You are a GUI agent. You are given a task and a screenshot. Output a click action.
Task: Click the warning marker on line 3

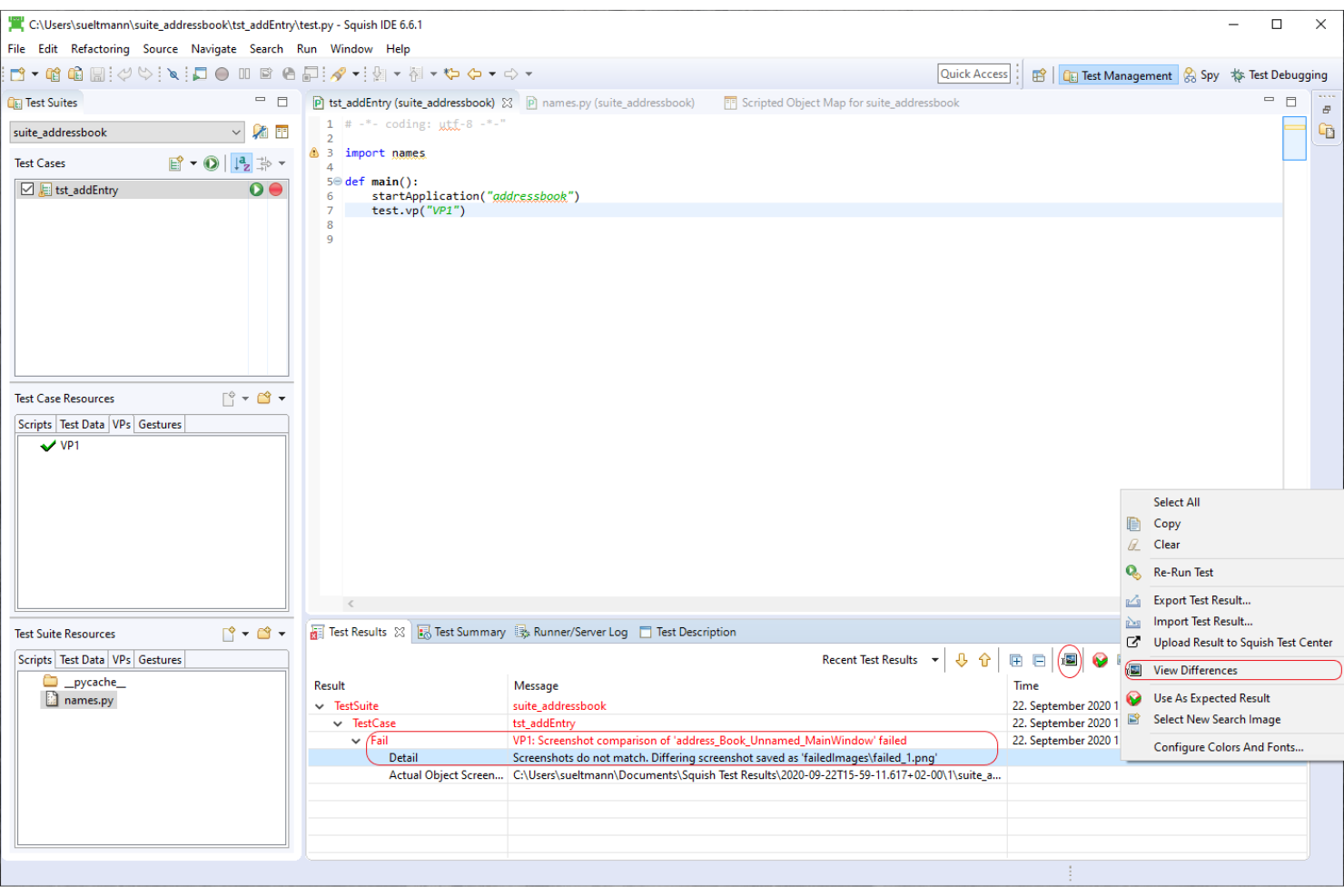tap(314, 153)
